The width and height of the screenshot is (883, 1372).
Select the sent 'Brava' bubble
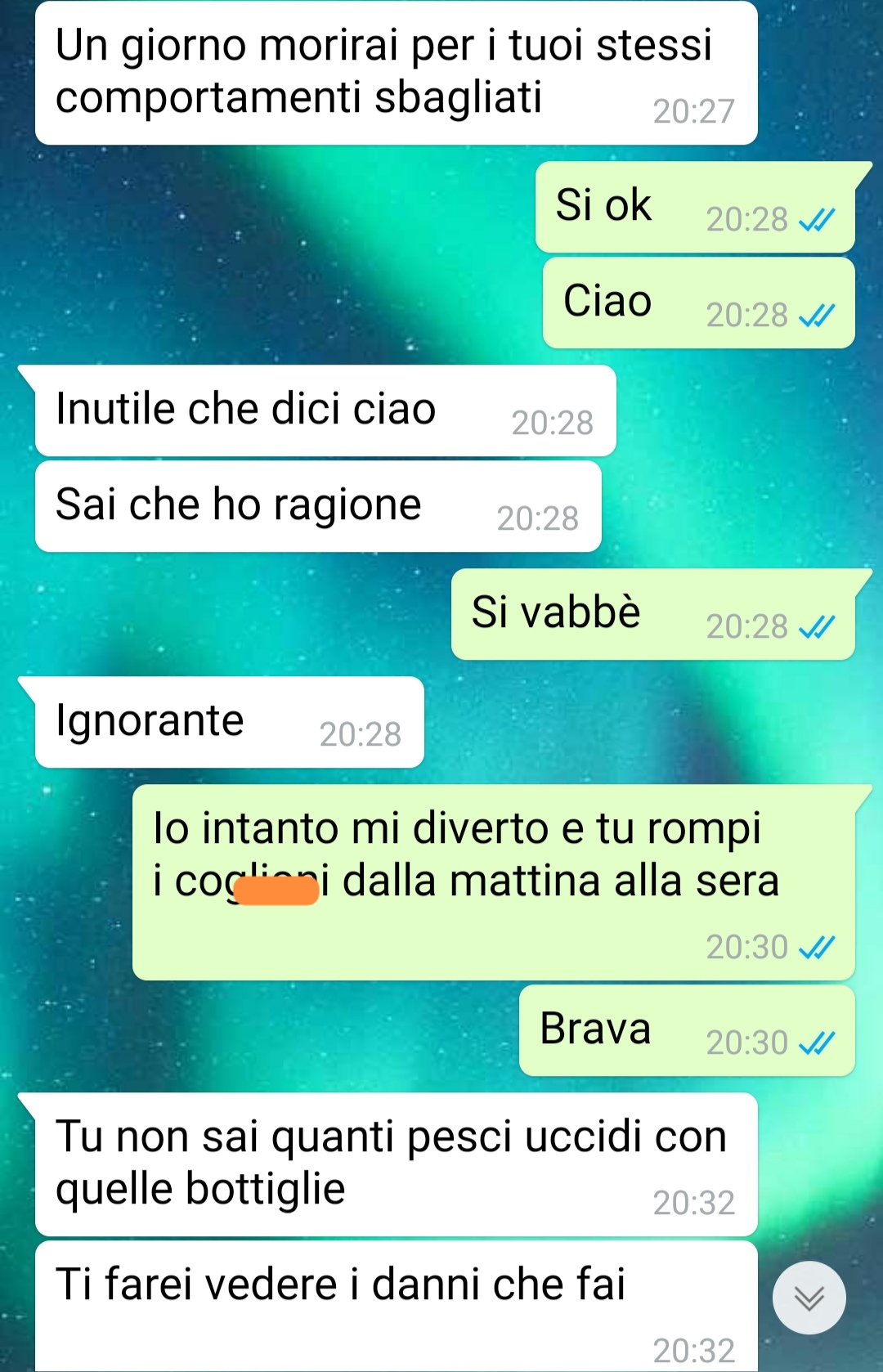687,1030
